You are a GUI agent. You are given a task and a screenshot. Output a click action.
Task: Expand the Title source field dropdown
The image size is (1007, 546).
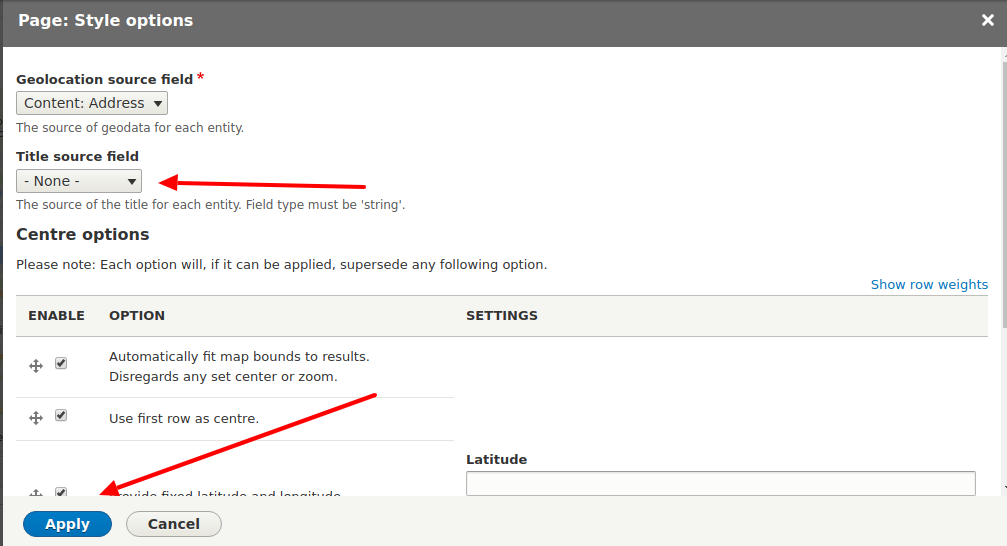[79, 181]
